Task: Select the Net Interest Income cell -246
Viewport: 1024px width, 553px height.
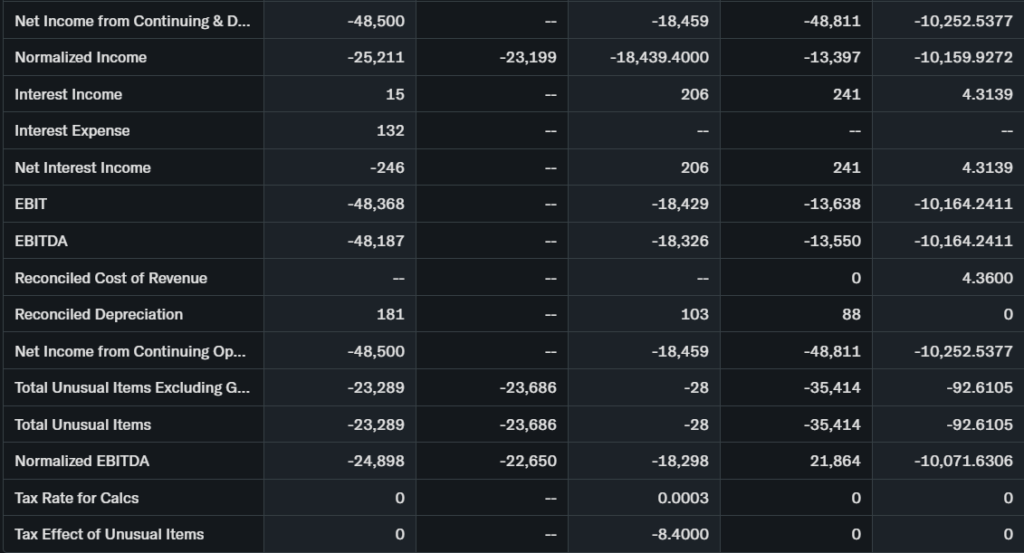Action: 387,168
